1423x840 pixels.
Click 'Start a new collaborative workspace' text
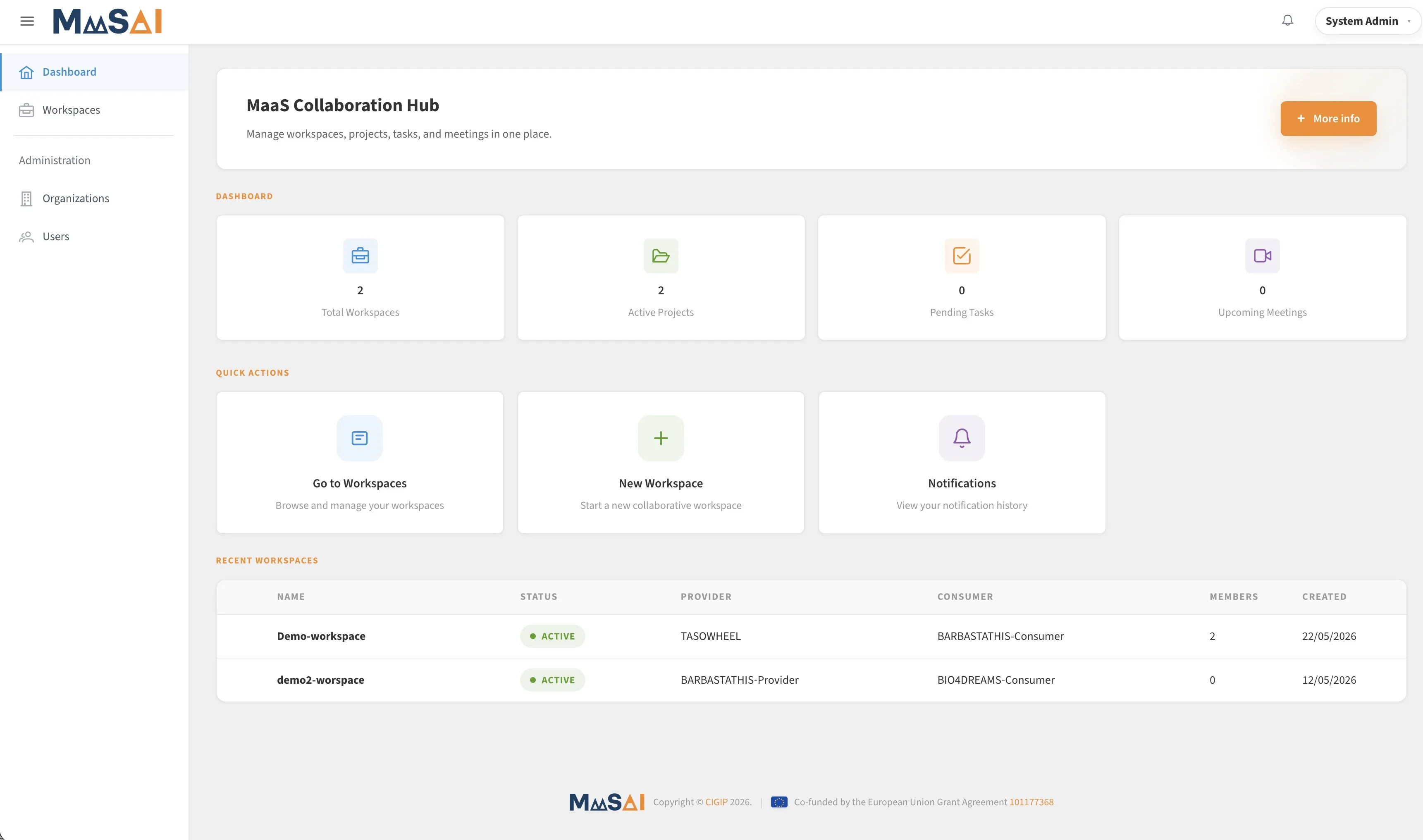[661, 506]
